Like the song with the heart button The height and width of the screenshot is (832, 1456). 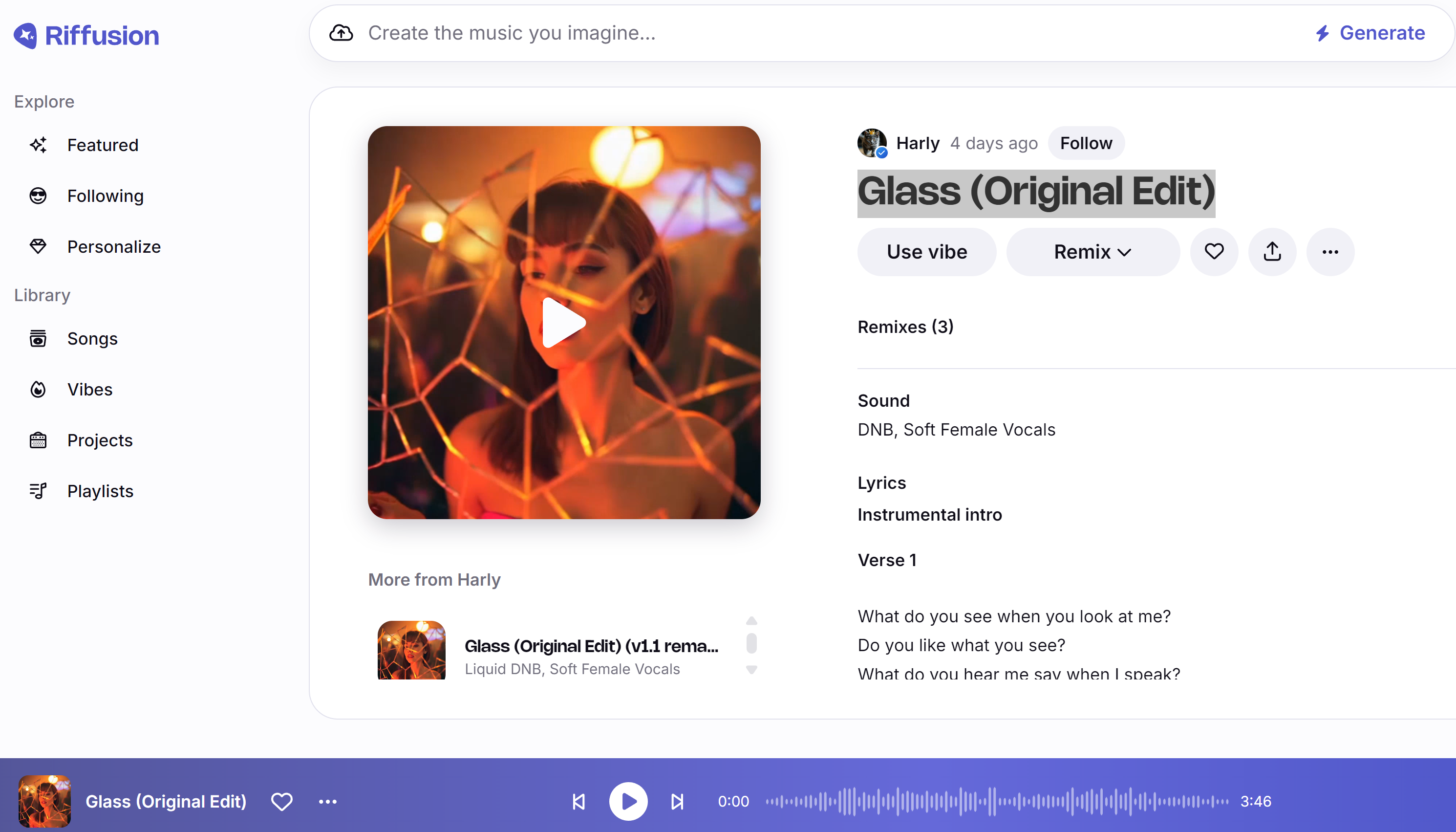[1214, 252]
